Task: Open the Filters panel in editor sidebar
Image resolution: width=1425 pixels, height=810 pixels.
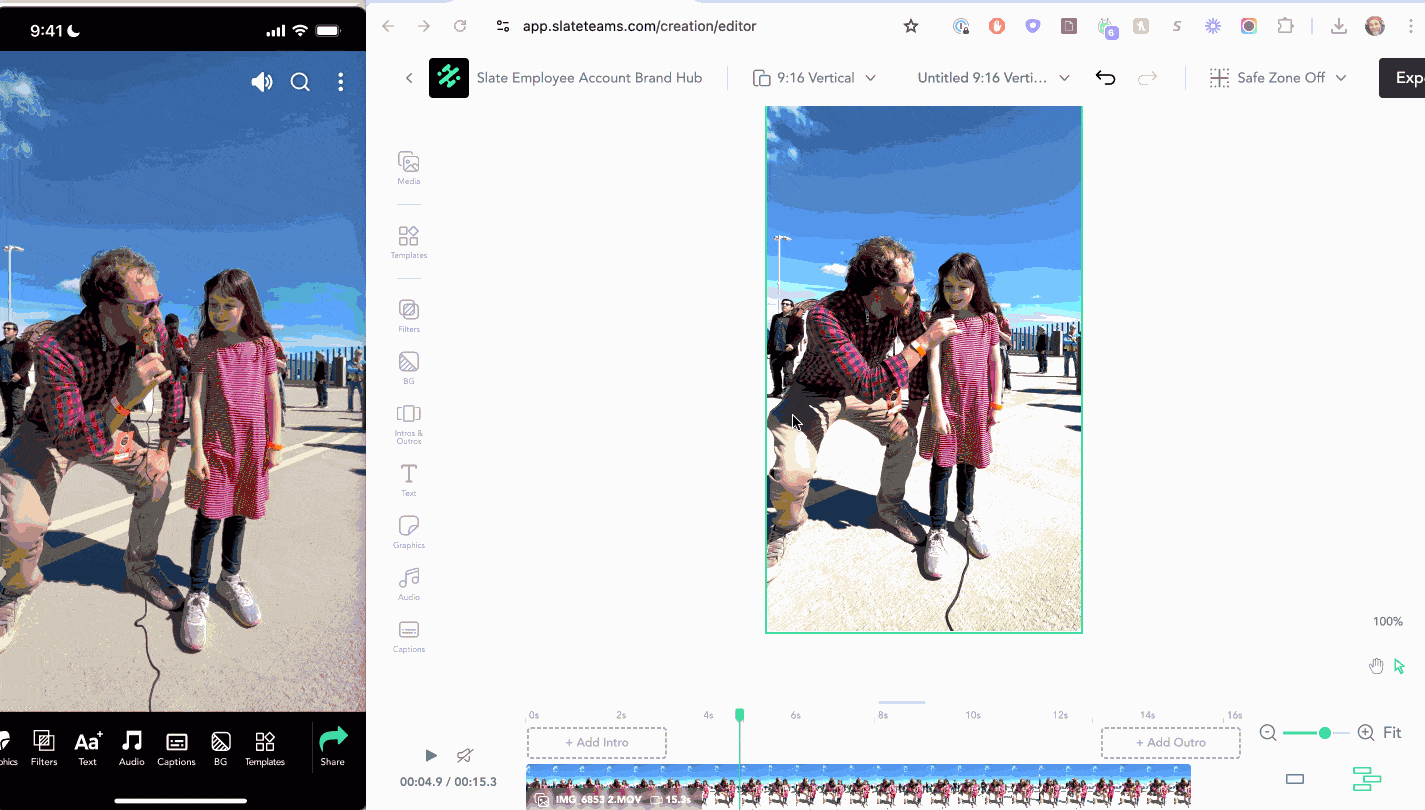Action: click(x=408, y=314)
